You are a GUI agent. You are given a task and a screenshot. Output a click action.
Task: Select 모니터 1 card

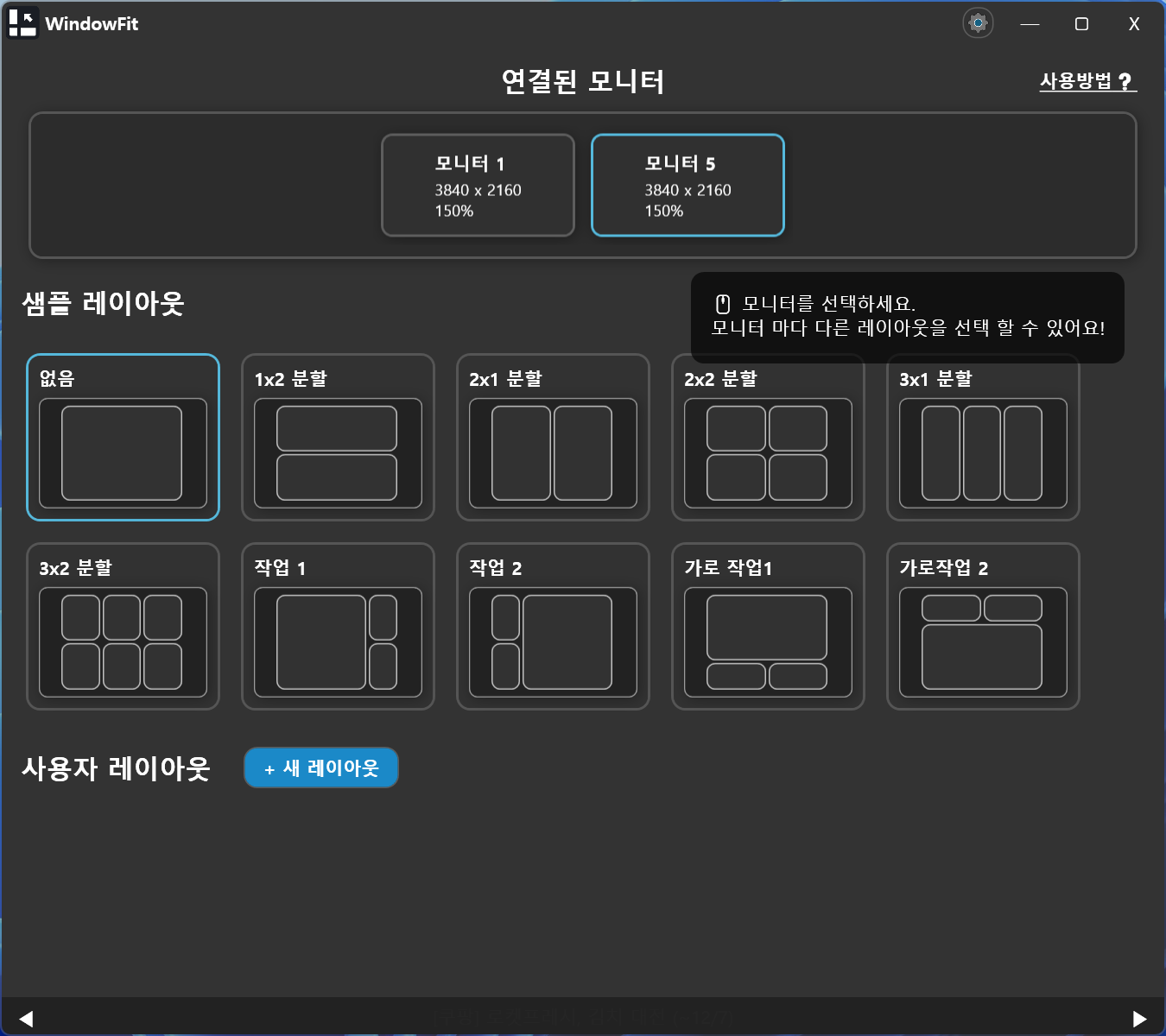(478, 185)
